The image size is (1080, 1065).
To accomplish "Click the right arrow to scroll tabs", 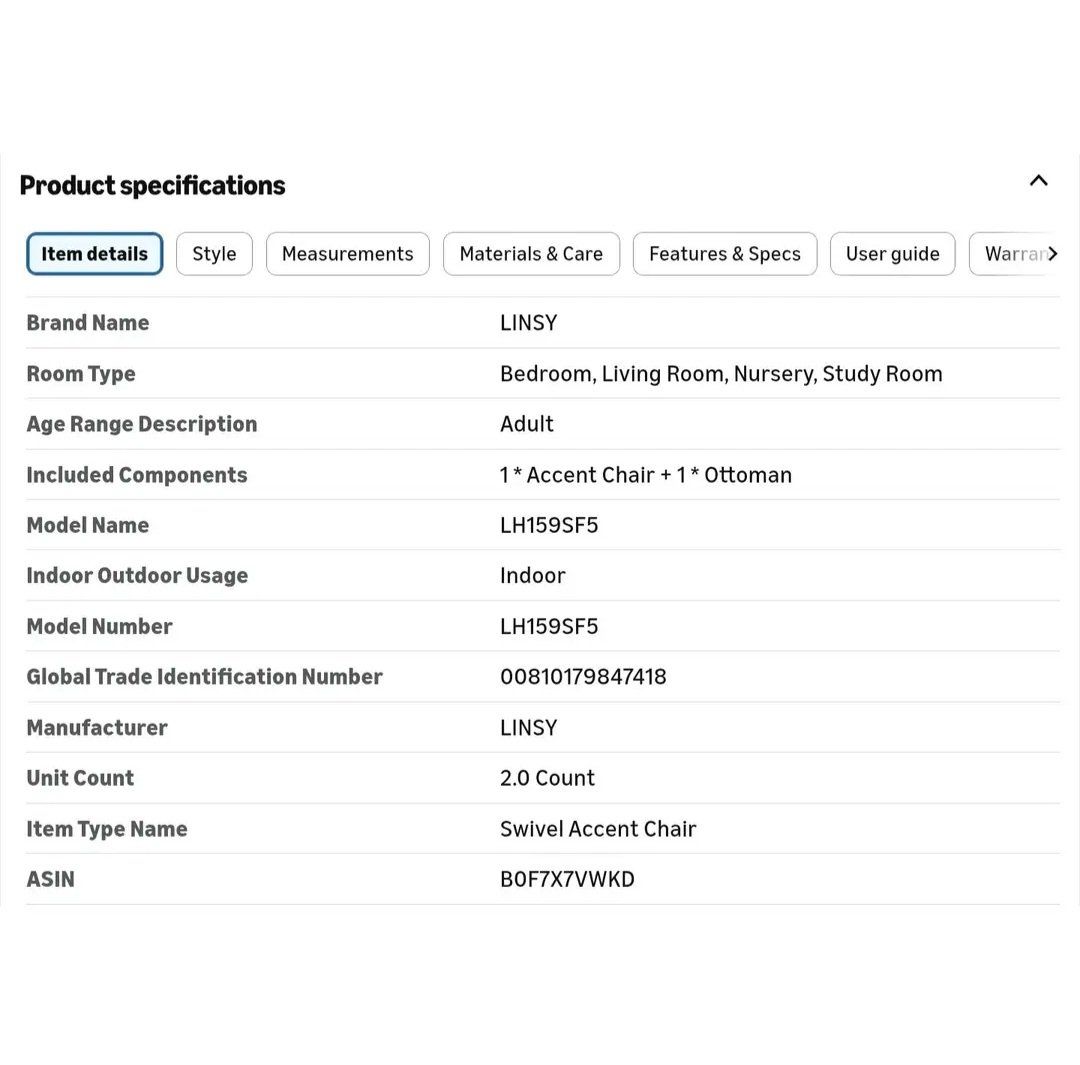I will pos(1052,254).
